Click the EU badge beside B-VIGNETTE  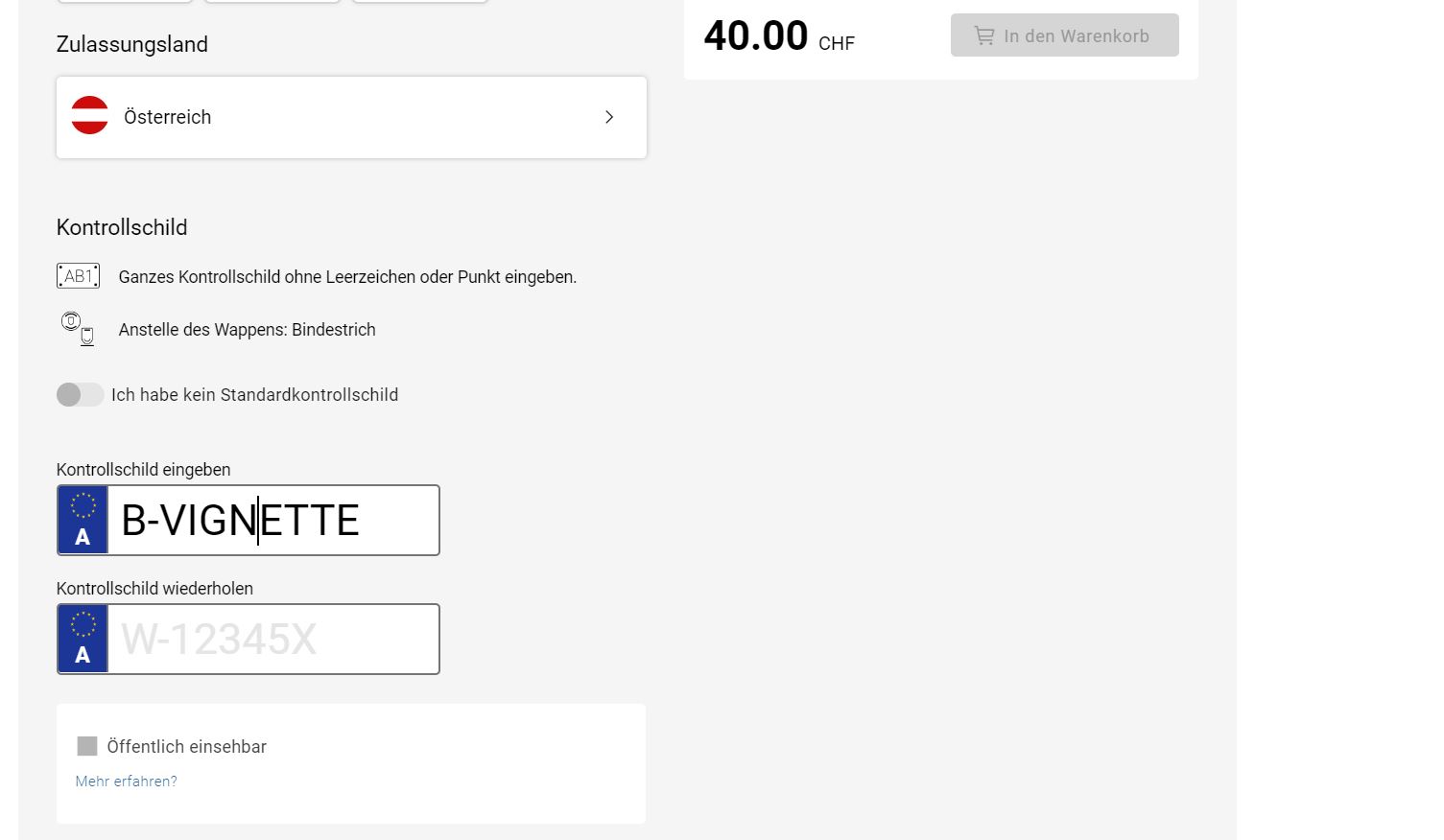83,520
